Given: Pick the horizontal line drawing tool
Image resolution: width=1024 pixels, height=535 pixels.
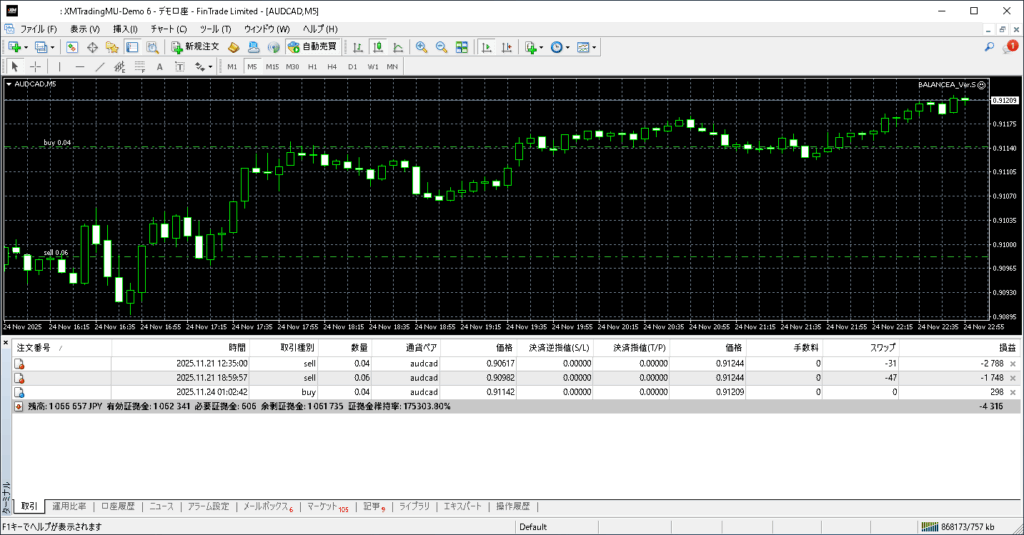Looking at the screenshot, I should [81, 67].
